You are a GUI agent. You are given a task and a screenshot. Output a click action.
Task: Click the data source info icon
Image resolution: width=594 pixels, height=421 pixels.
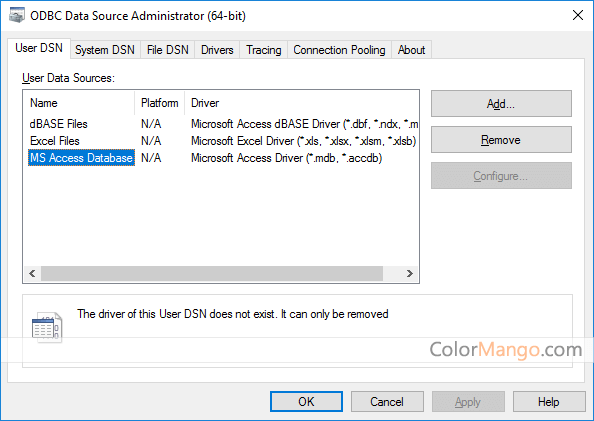pos(47,327)
